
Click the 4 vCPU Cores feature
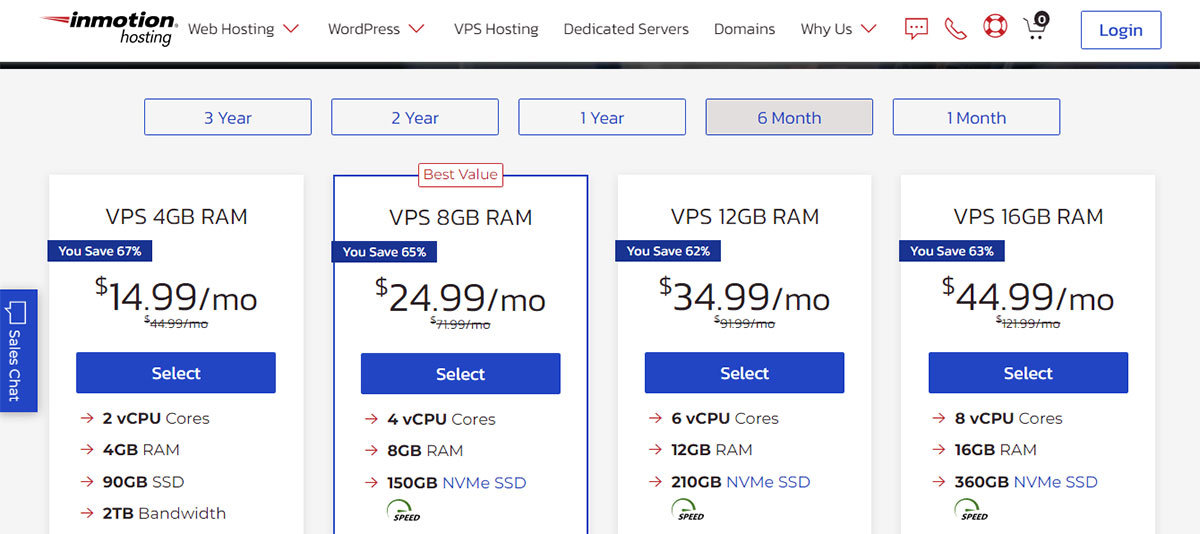[441, 419]
